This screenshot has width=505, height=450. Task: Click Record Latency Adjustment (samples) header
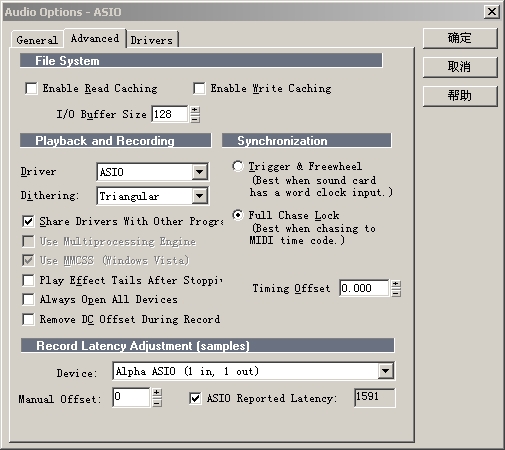207,345
